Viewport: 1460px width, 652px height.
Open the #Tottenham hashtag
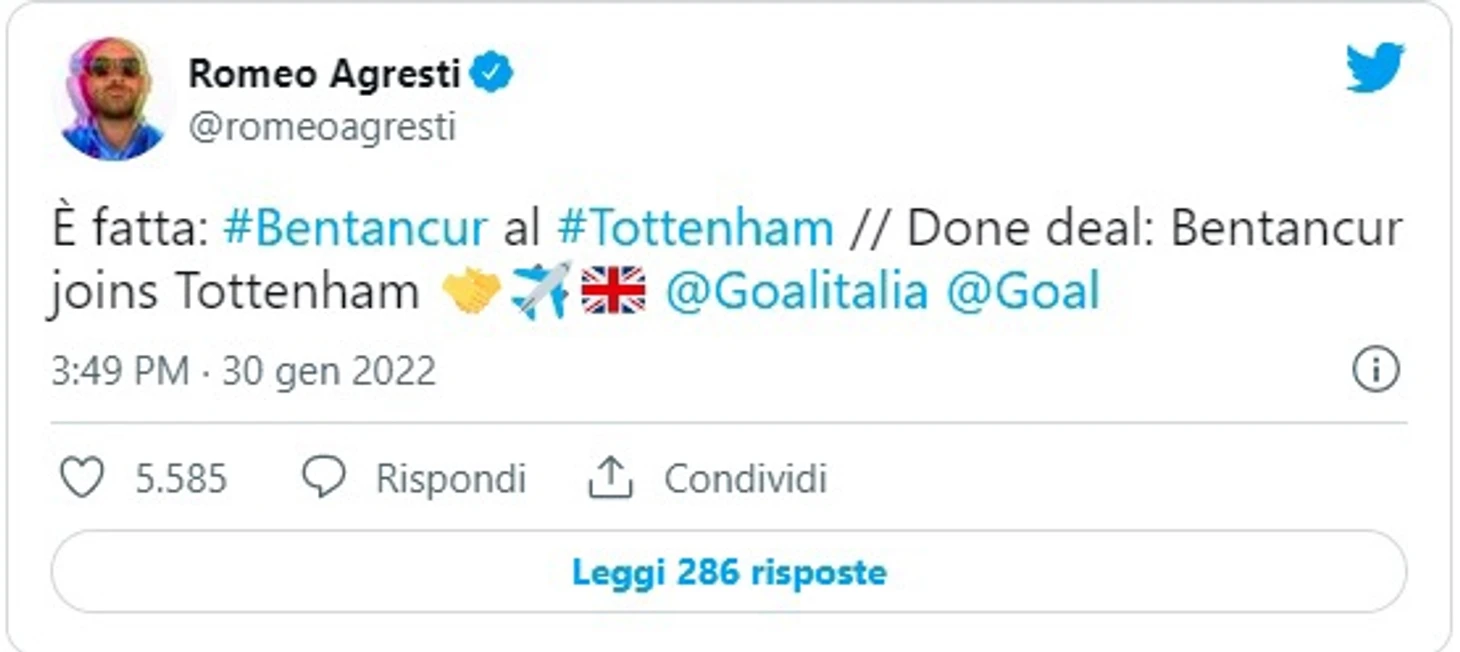(695, 229)
